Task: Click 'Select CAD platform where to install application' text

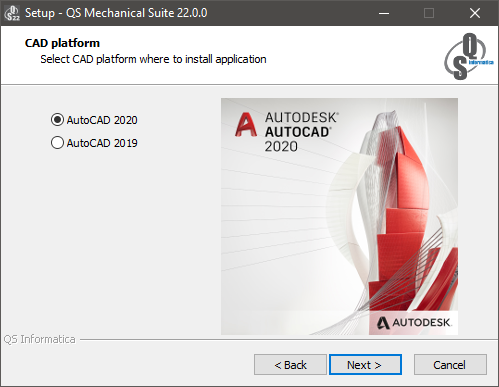Action: click(153, 59)
